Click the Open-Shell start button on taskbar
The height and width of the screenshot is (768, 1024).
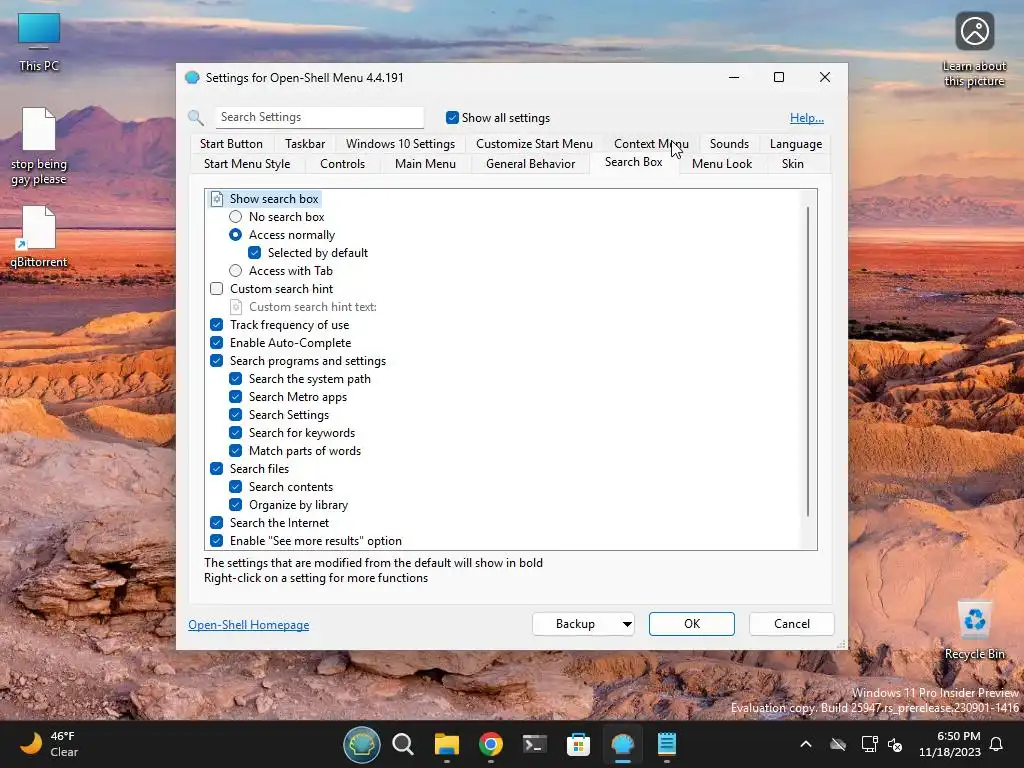(x=362, y=744)
